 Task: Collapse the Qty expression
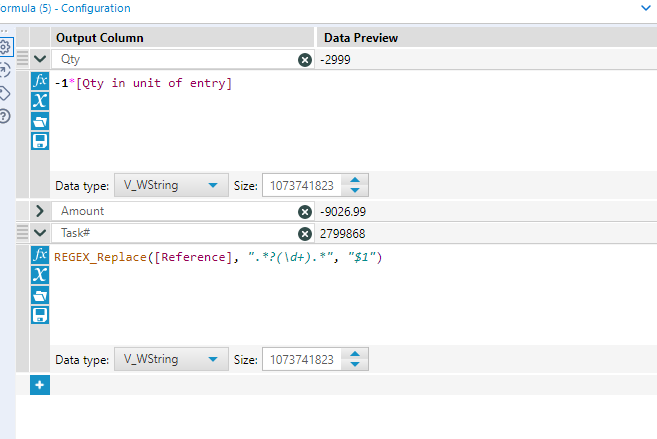40,59
